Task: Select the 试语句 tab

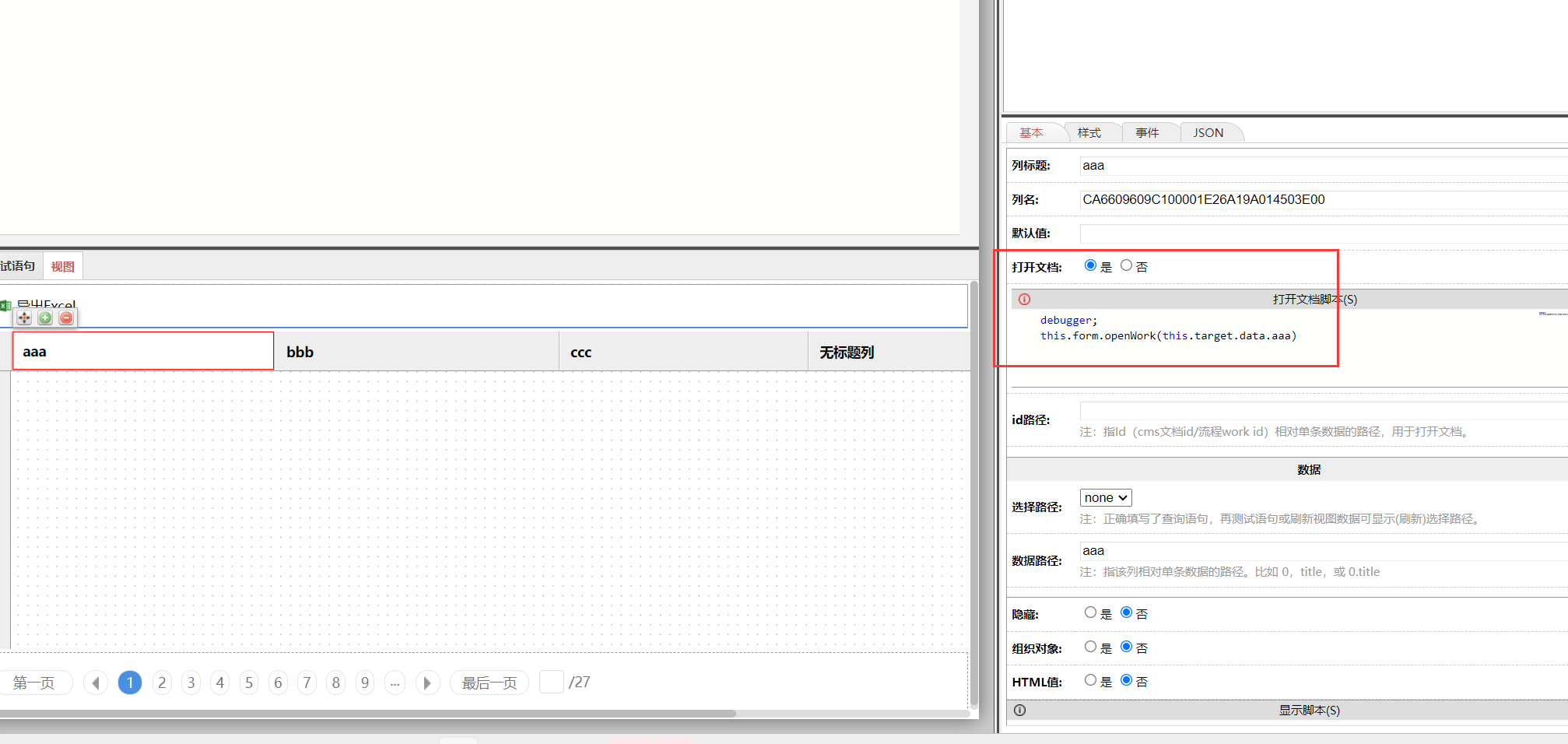Action: coord(19,266)
